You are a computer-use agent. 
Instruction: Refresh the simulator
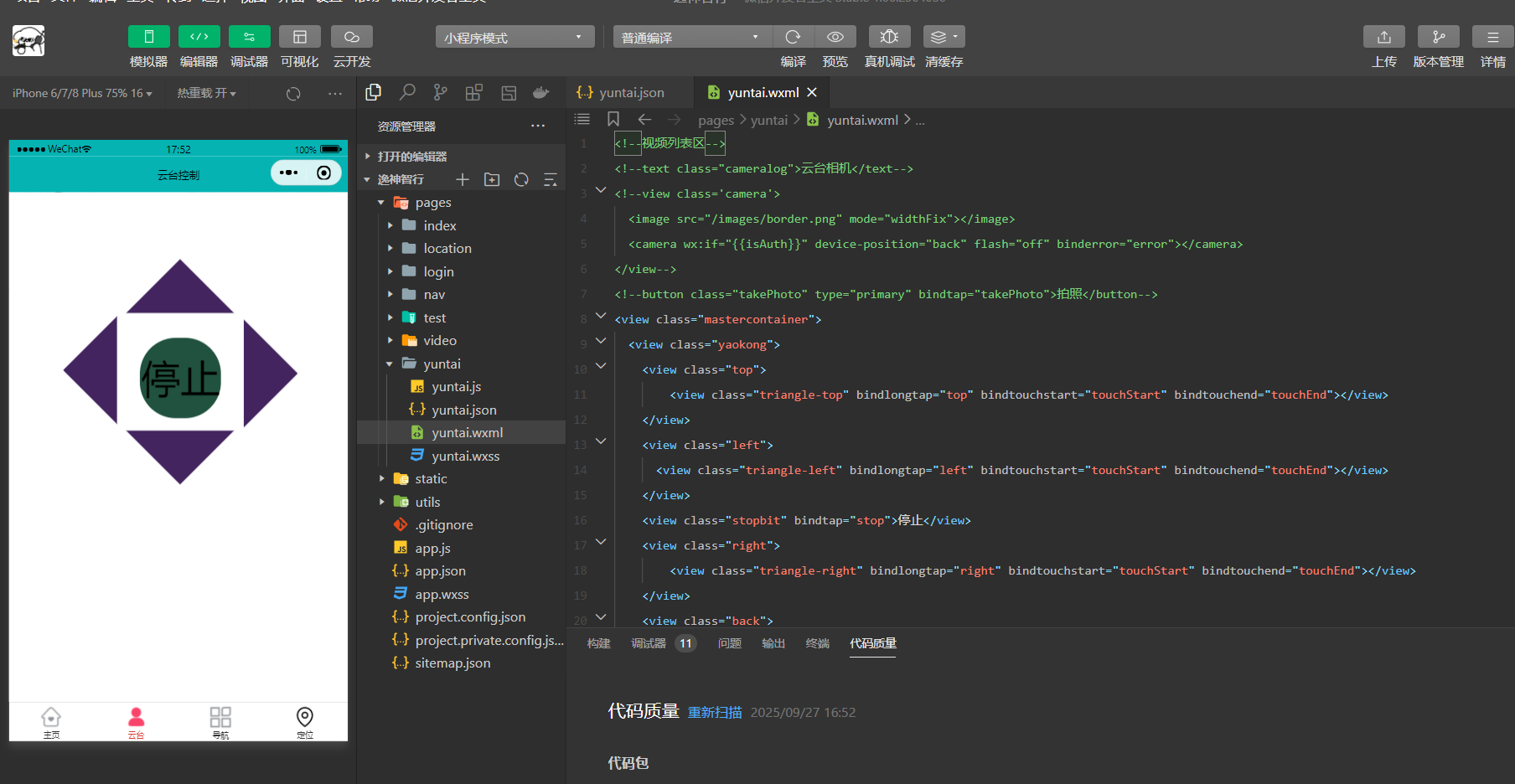[293, 94]
